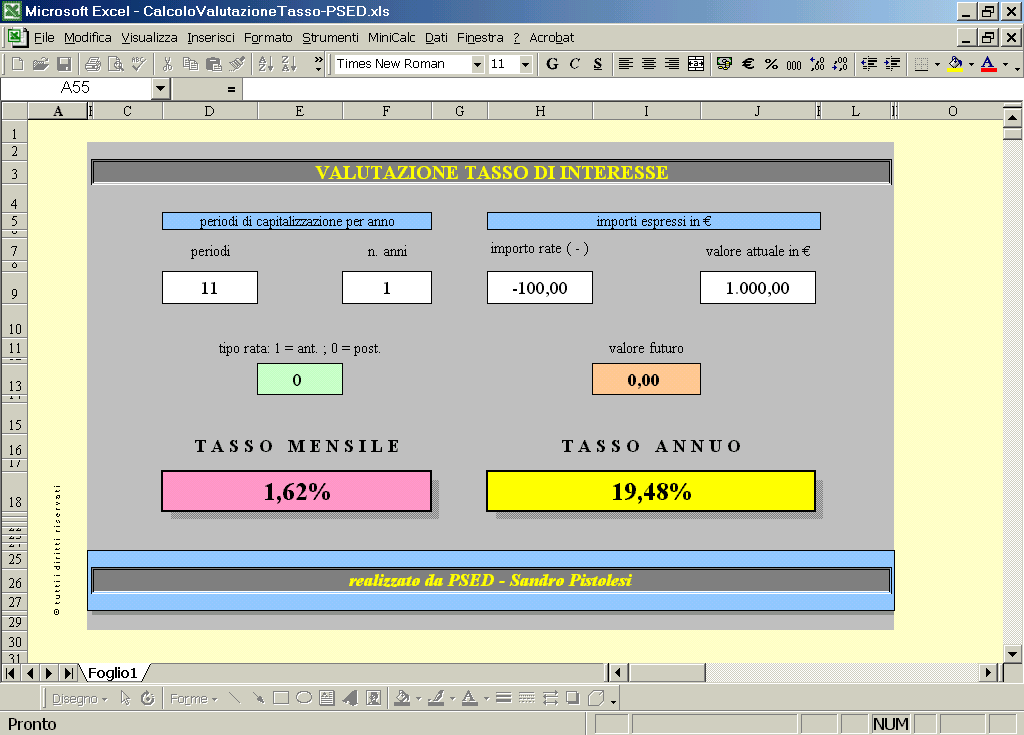The image size is (1024, 735).
Task: Open the Formato menu
Action: (268, 37)
